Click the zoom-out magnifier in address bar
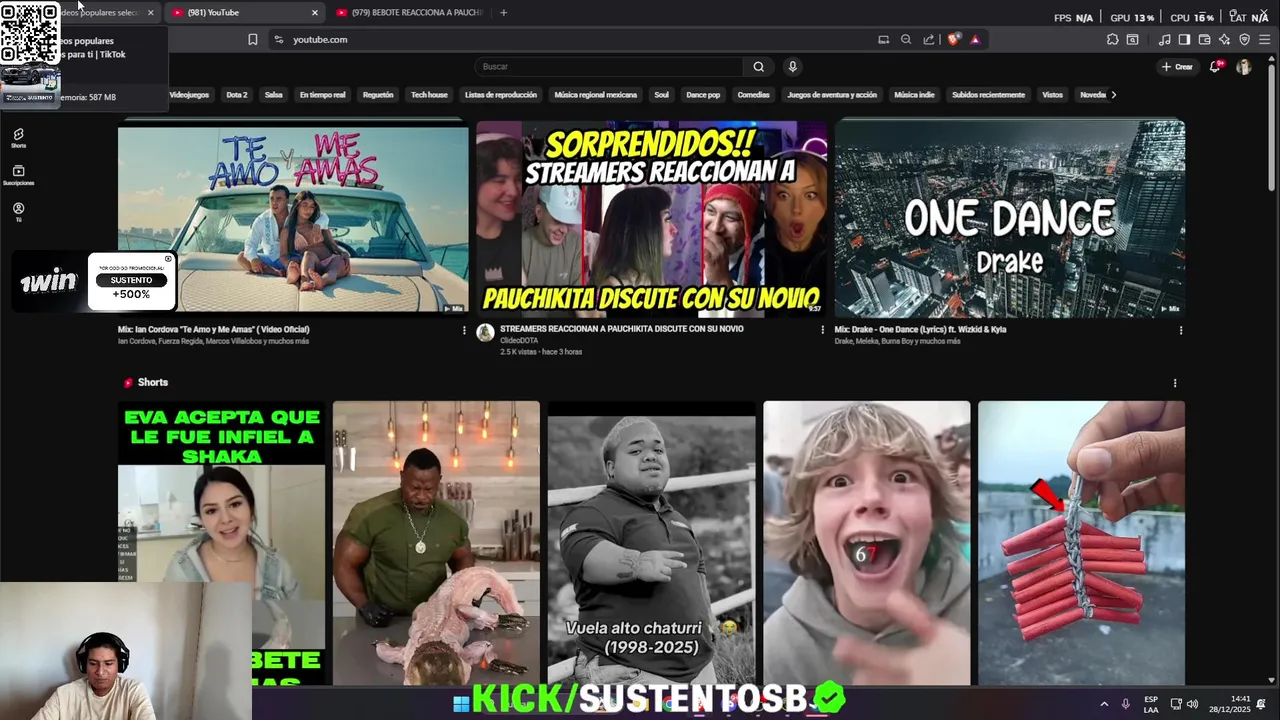 [x=906, y=40]
